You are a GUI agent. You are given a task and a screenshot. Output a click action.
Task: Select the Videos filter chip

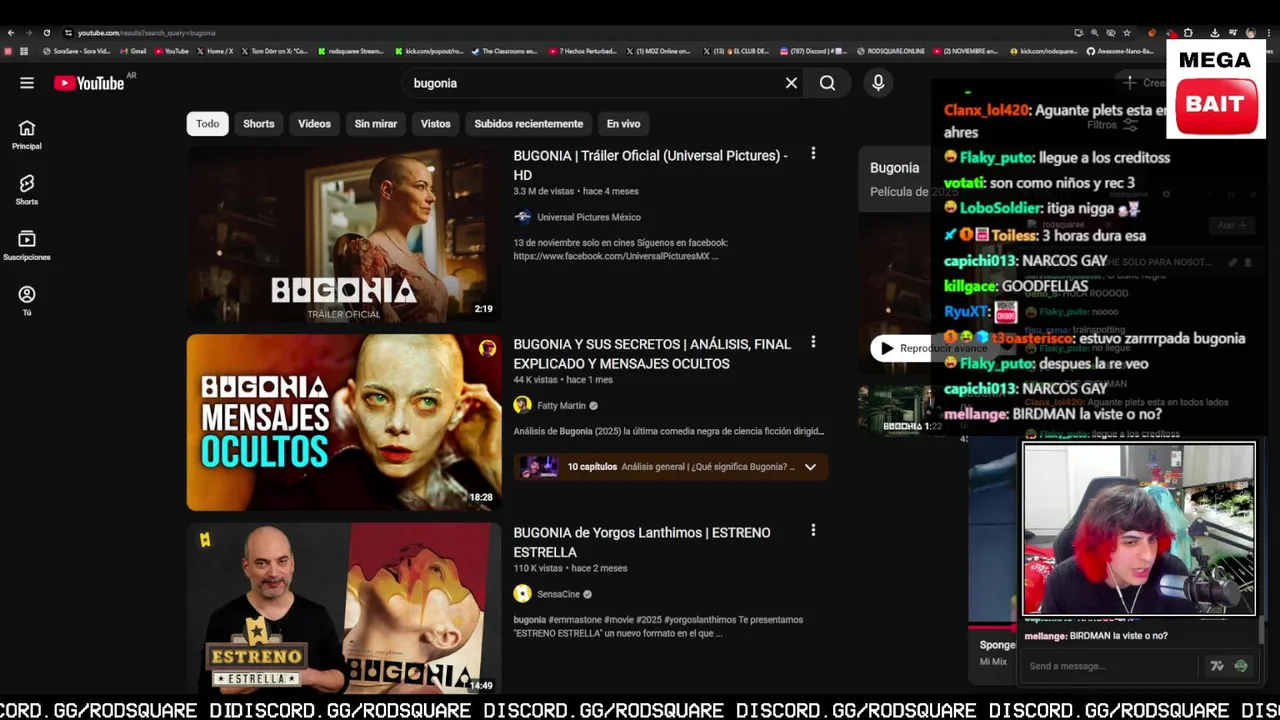point(314,124)
